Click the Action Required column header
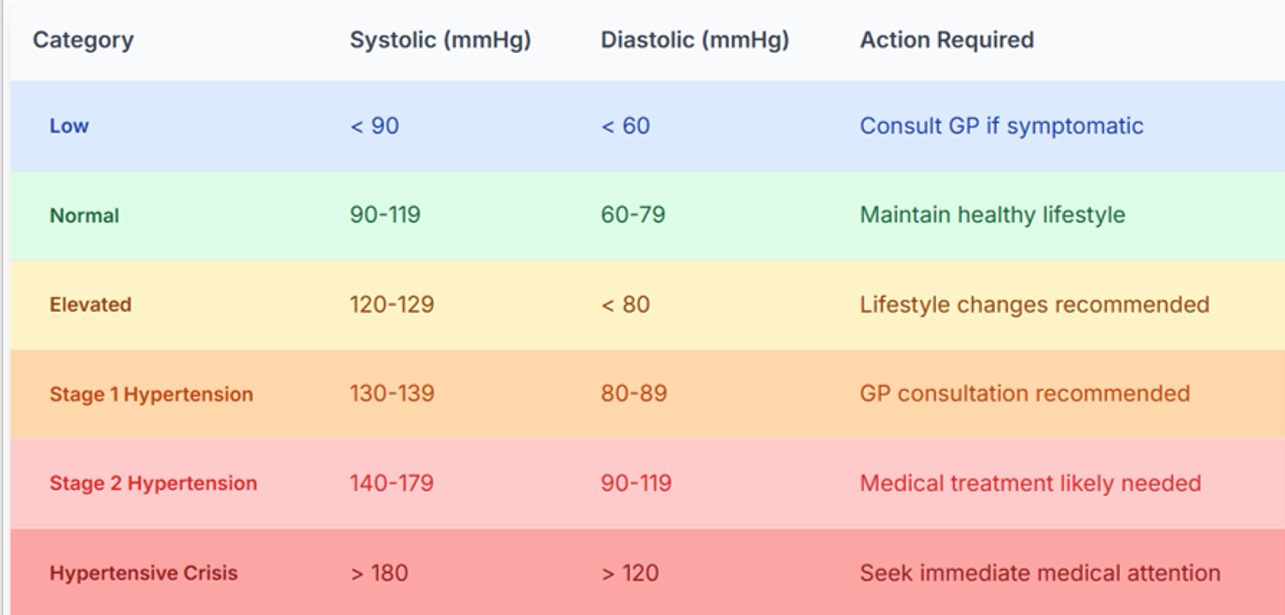Viewport: 1285px width, 615px height. coord(947,40)
